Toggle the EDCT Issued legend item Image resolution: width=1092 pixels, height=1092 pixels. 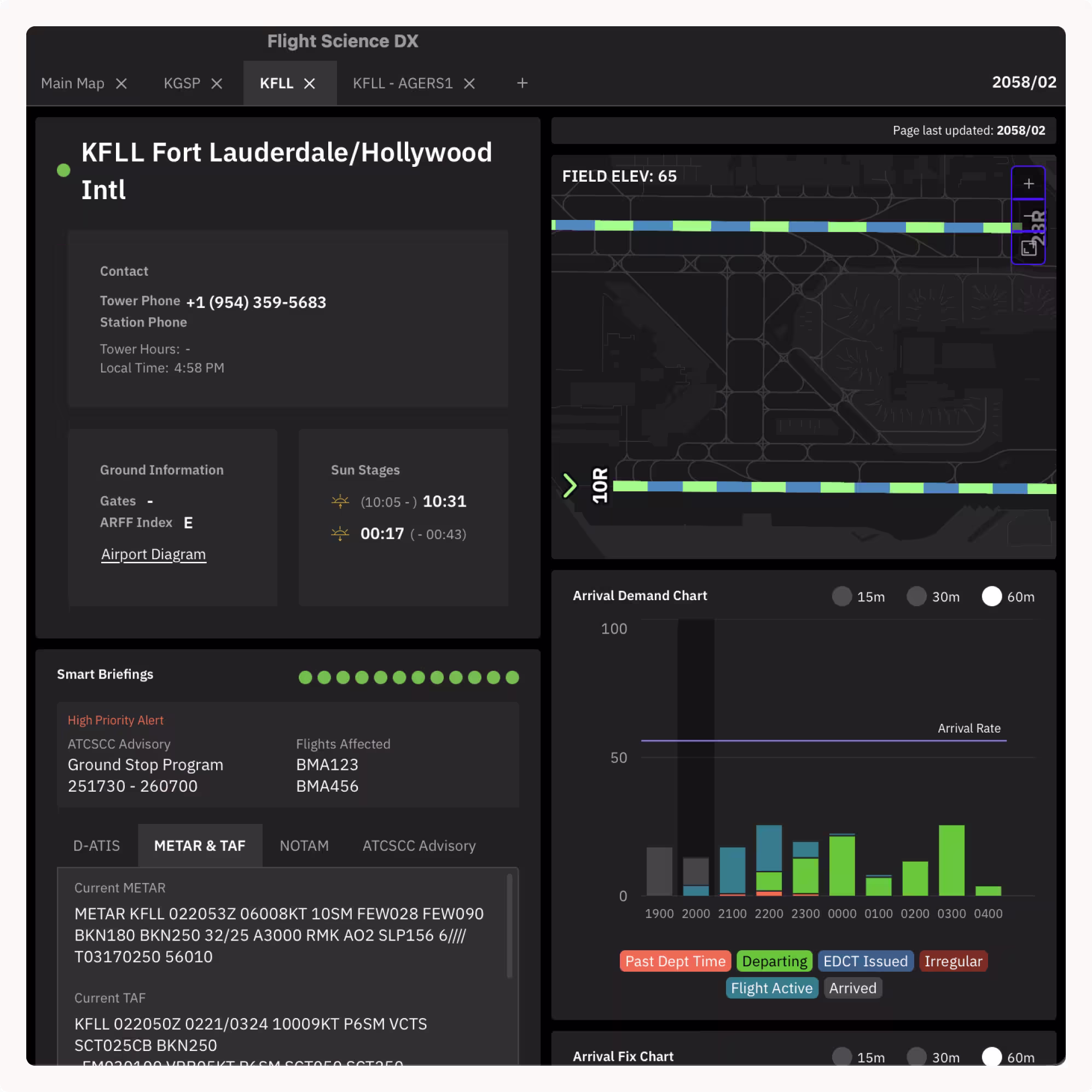(x=866, y=961)
